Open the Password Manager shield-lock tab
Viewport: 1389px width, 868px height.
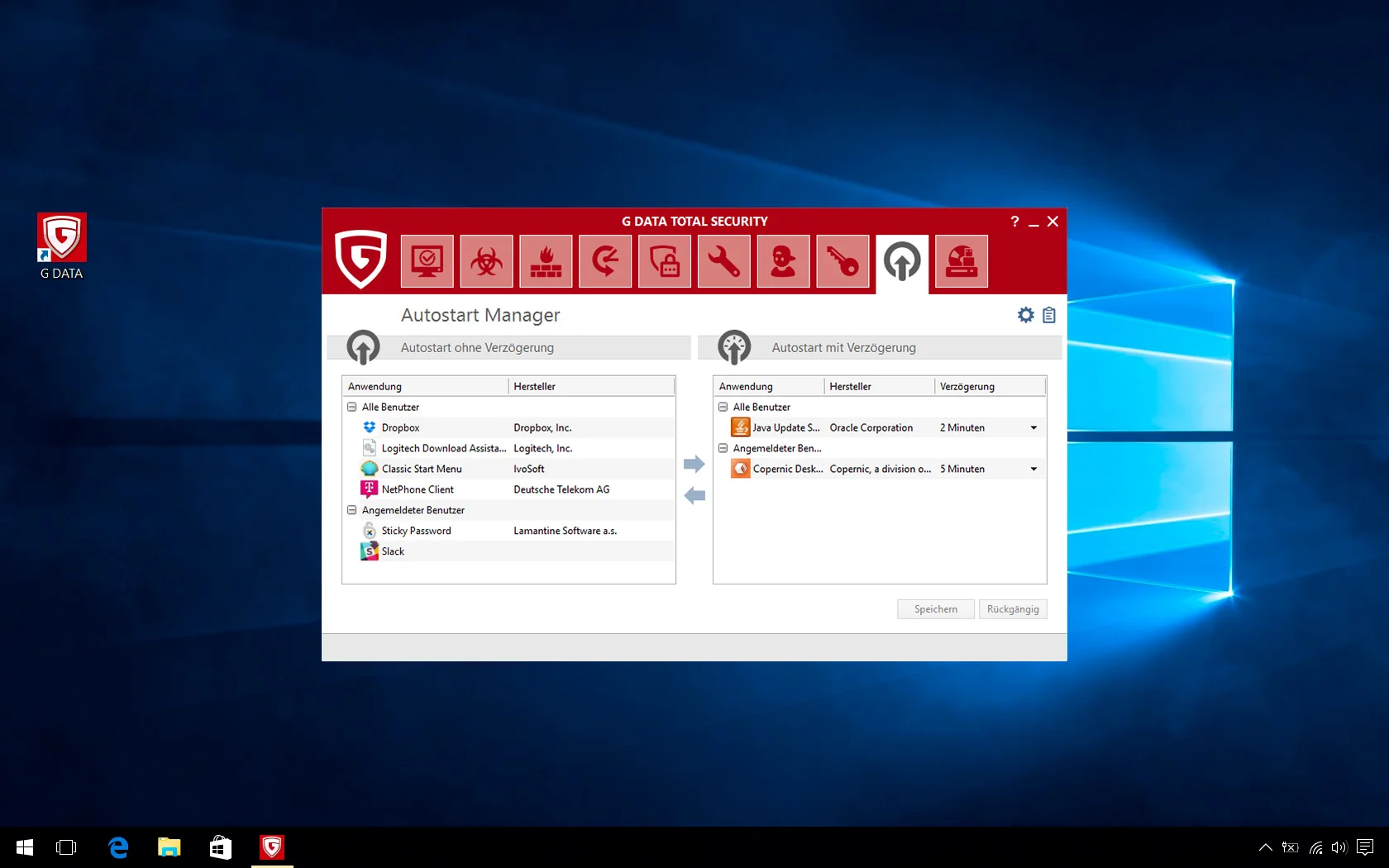(665, 261)
